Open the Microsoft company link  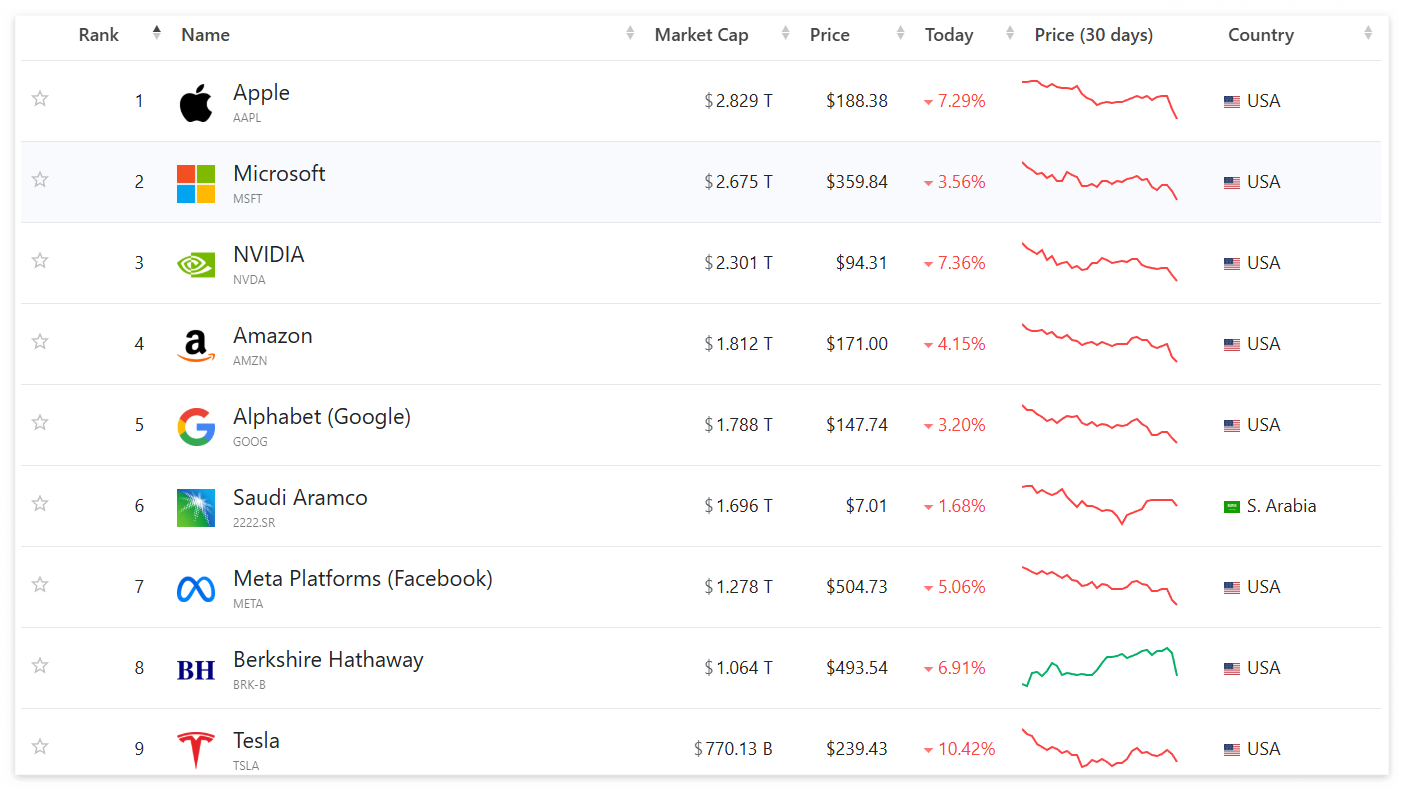click(x=279, y=174)
